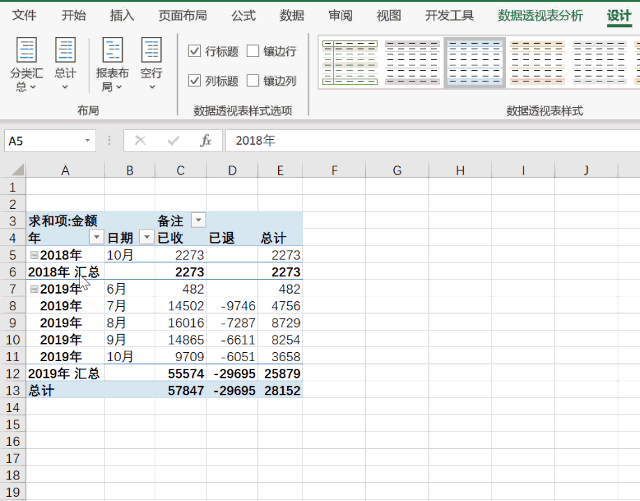
Task: Click the 总计 column header cell in row 4
Action: coord(280,238)
